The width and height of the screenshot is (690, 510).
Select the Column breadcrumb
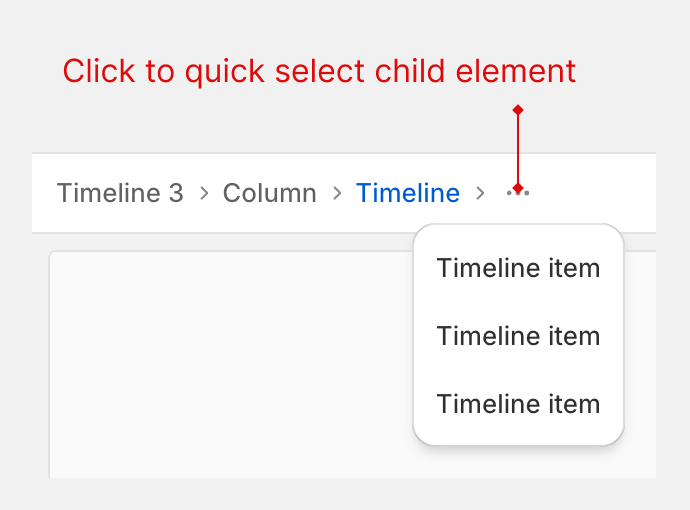(269, 193)
